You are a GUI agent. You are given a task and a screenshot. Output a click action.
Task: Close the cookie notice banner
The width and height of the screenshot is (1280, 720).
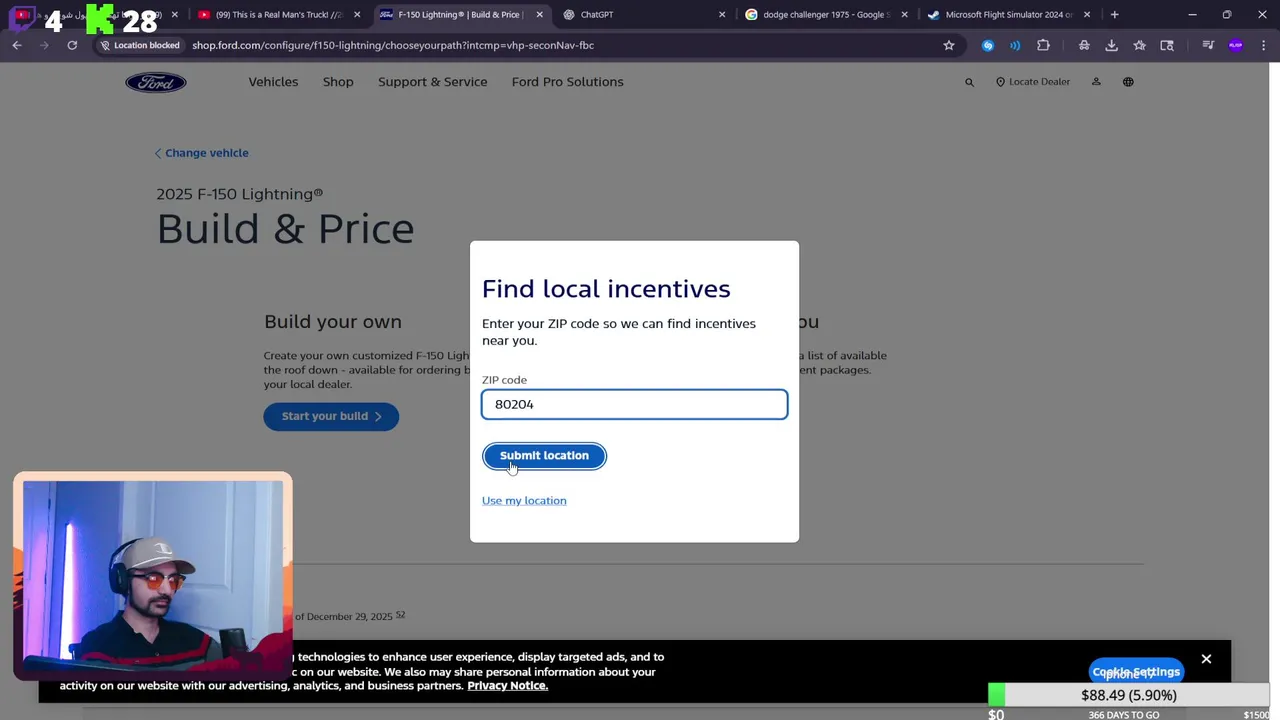point(1206,659)
